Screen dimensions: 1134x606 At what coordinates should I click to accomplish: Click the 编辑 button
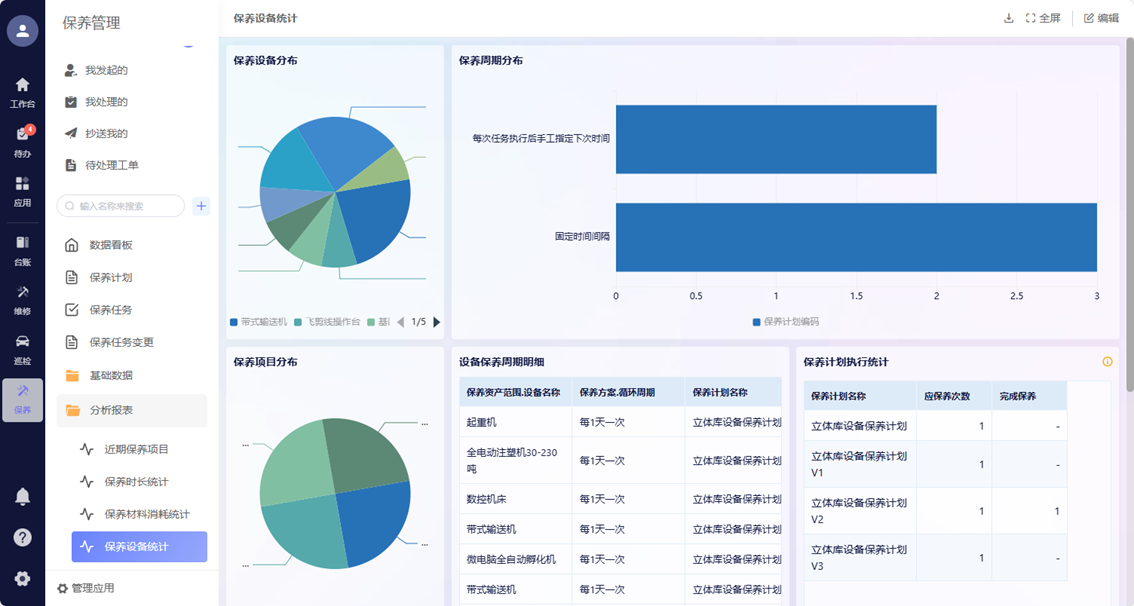tap(1101, 18)
